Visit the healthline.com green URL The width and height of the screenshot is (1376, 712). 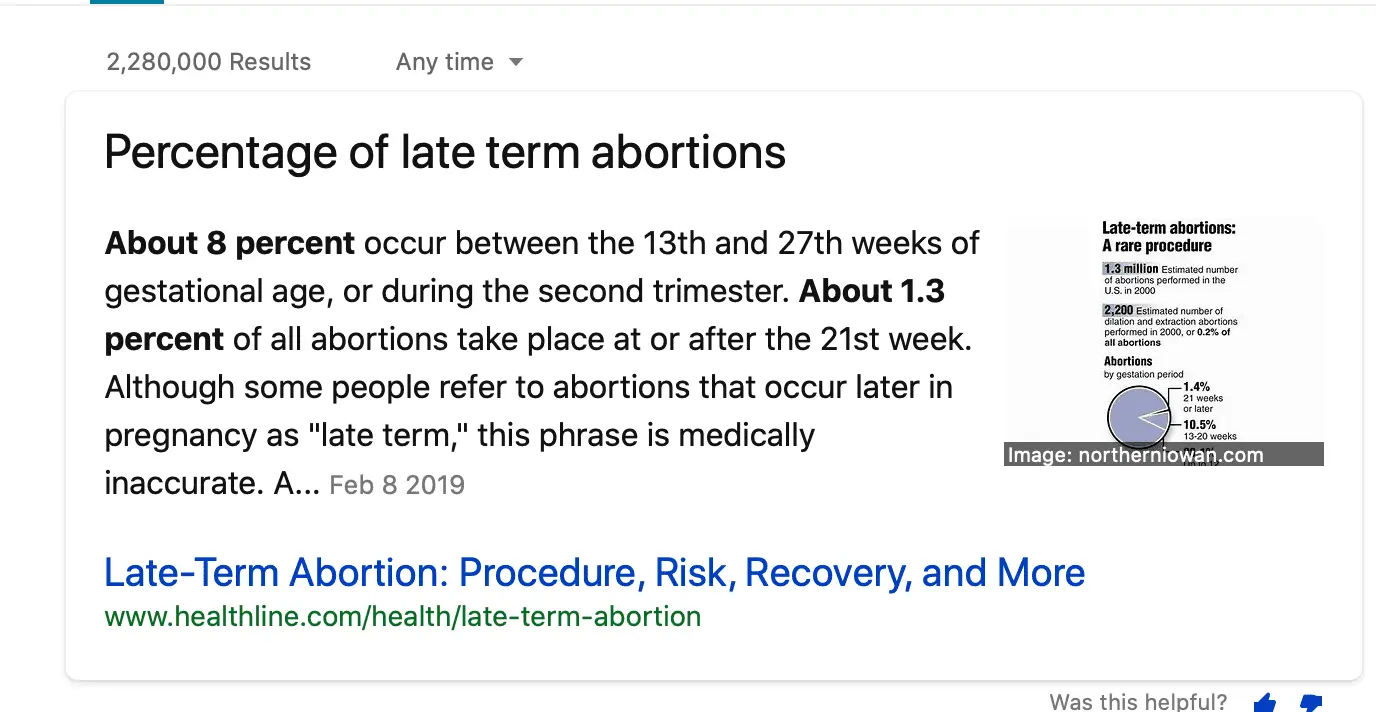click(402, 616)
